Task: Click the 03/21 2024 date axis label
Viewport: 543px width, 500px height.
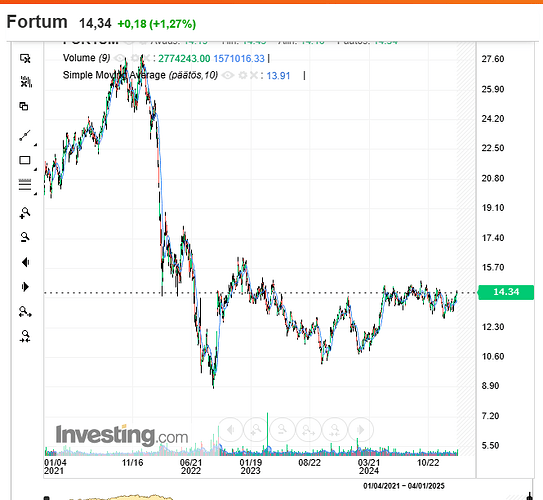Action: (x=369, y=466)
